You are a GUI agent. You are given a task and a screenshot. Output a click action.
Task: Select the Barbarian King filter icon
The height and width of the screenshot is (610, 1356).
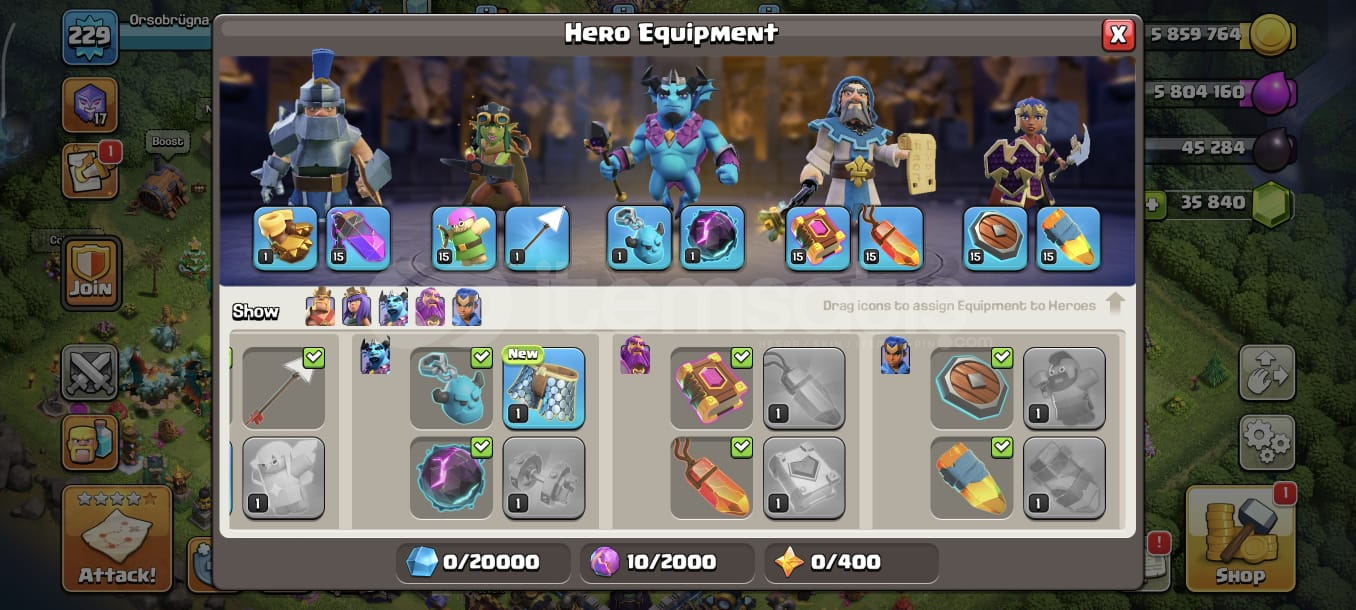tap(320, 306)
